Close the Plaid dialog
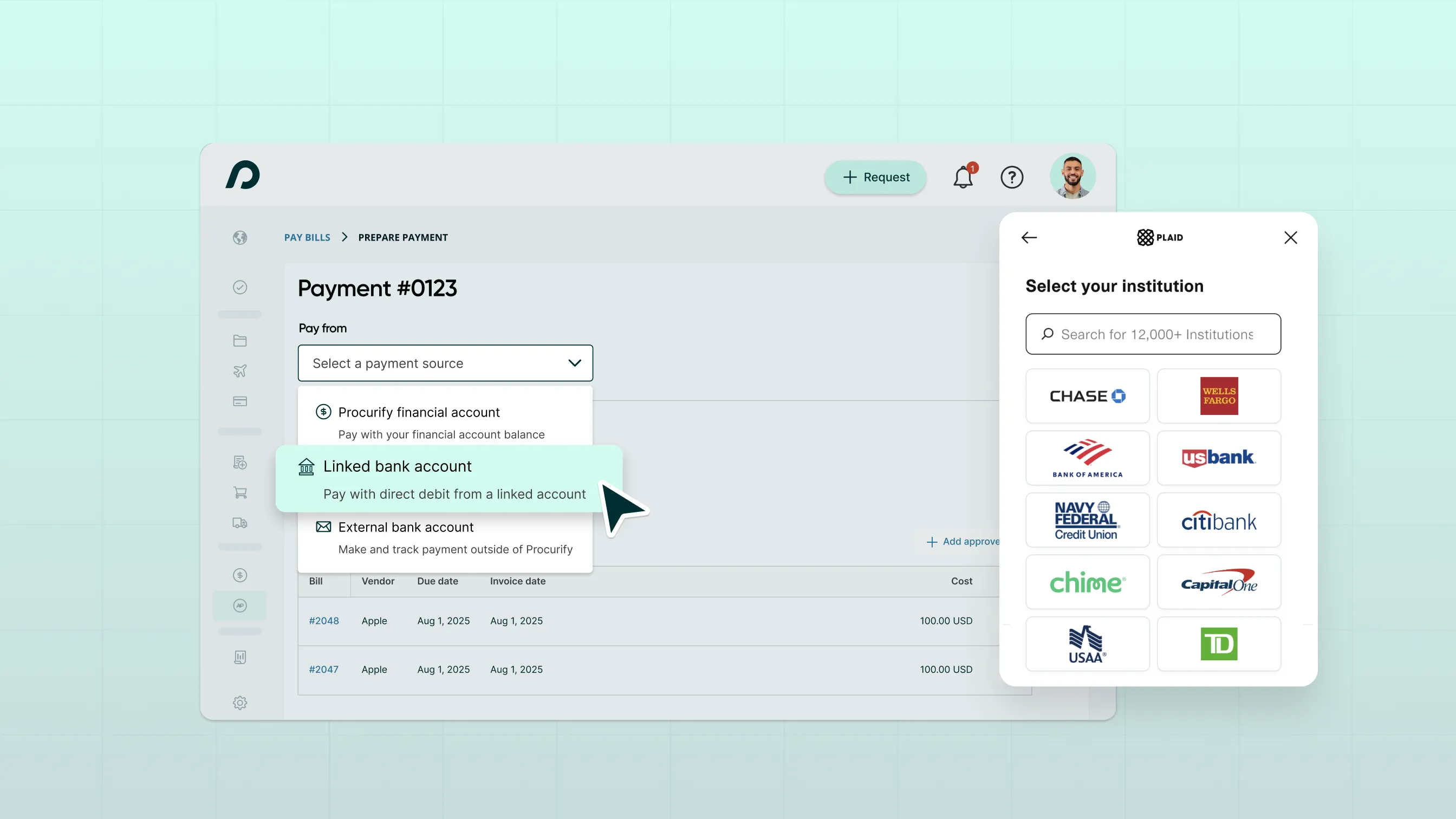Screen dimensions: 1456x819 click(1290, 237)
